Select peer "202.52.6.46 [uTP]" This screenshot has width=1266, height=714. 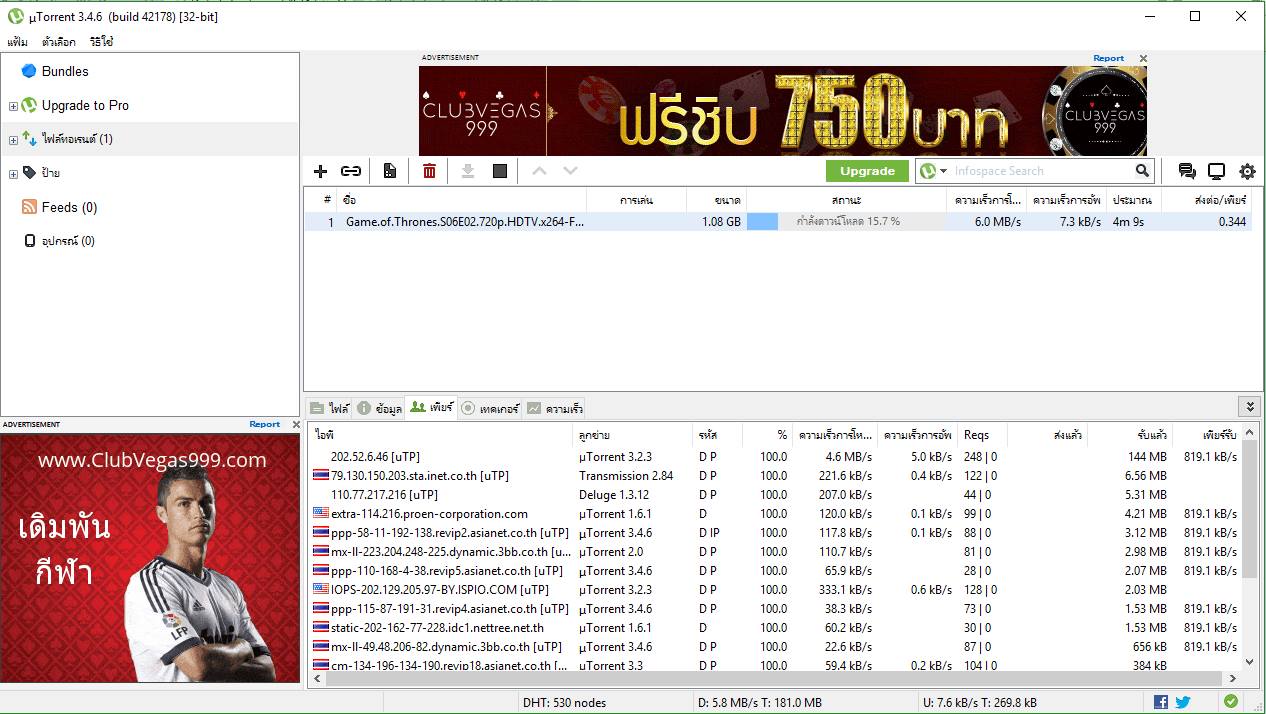(x=375, y=457)
